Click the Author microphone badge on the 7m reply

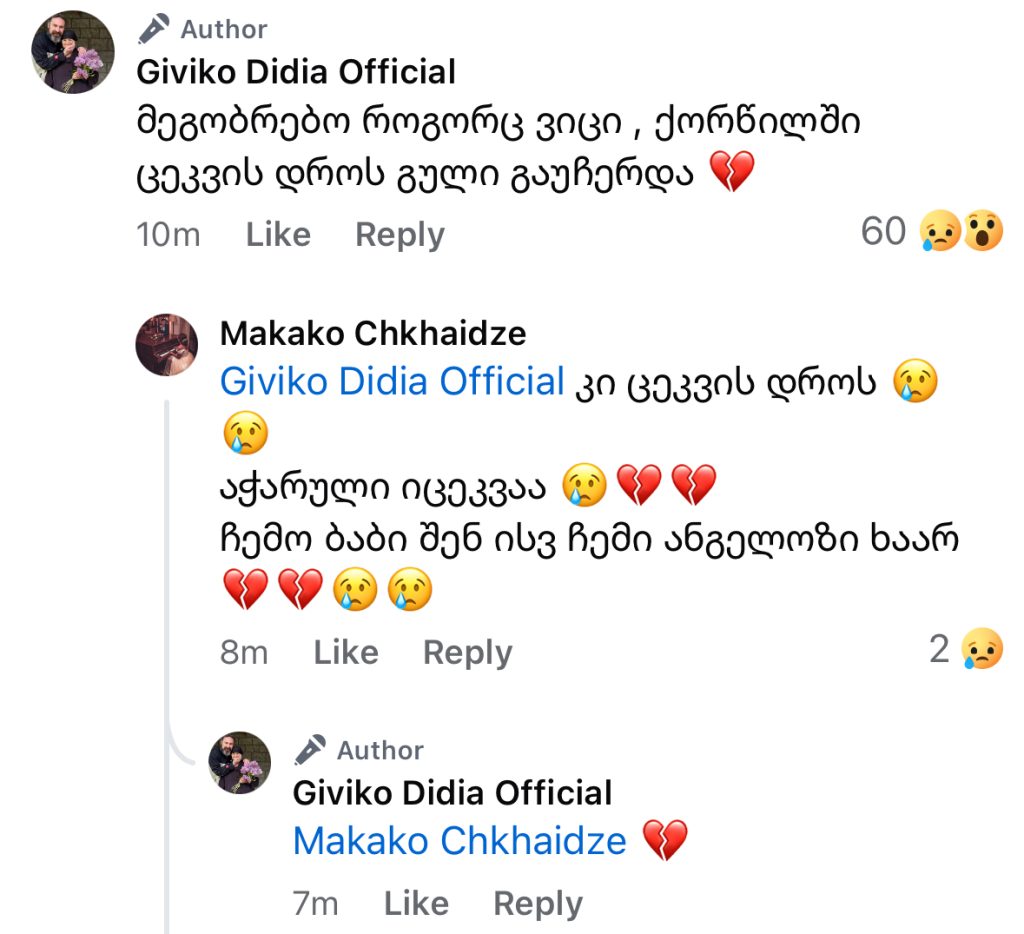[x=309, y=749]
